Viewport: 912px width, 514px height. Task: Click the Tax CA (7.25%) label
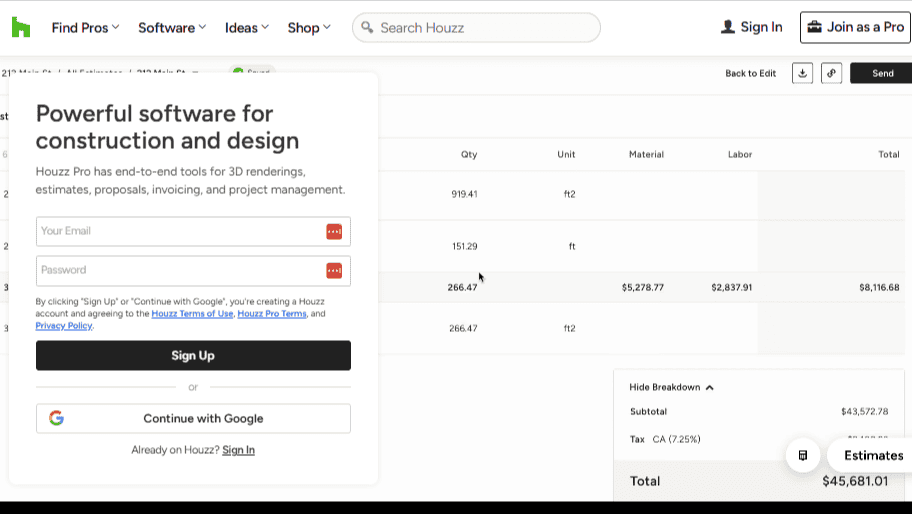(665, 439)
